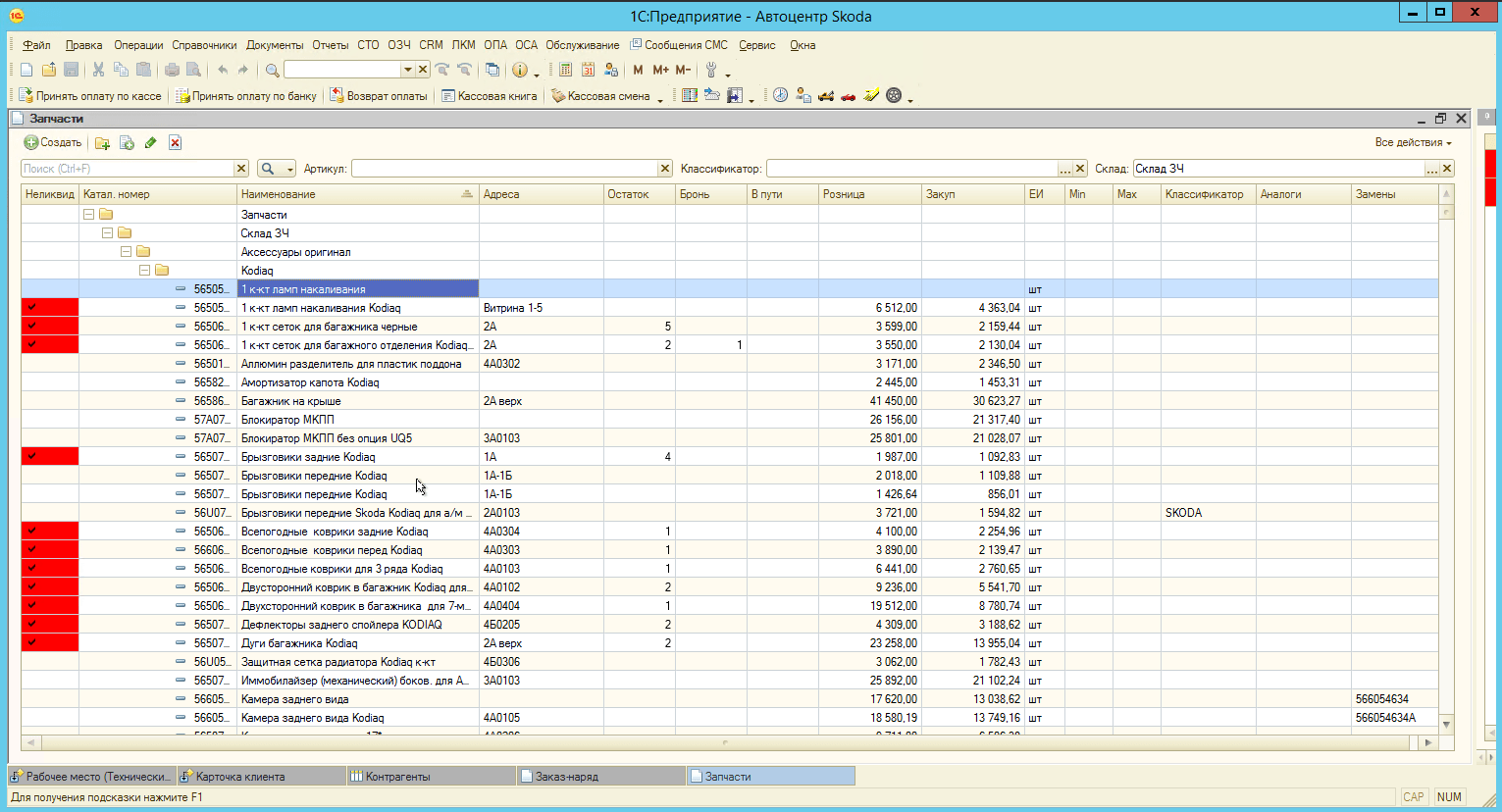Click the vertical scrollbar down arrow in the parts list

point(1446,725)
